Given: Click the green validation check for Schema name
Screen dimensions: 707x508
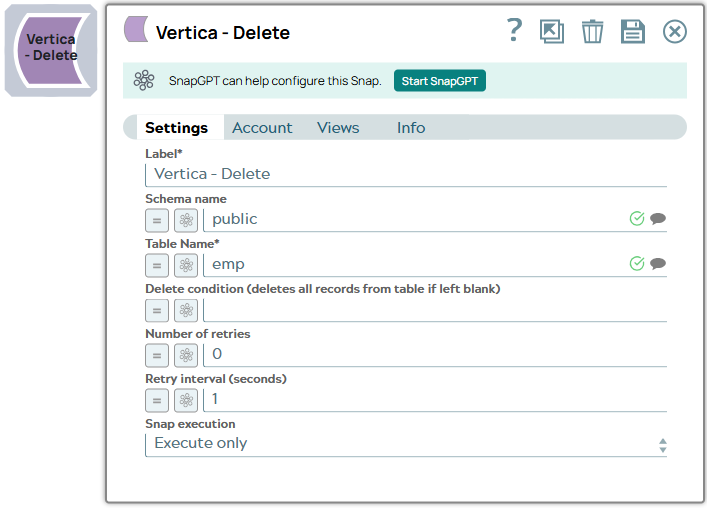Looking at the screenshot, I should (637, 219).
